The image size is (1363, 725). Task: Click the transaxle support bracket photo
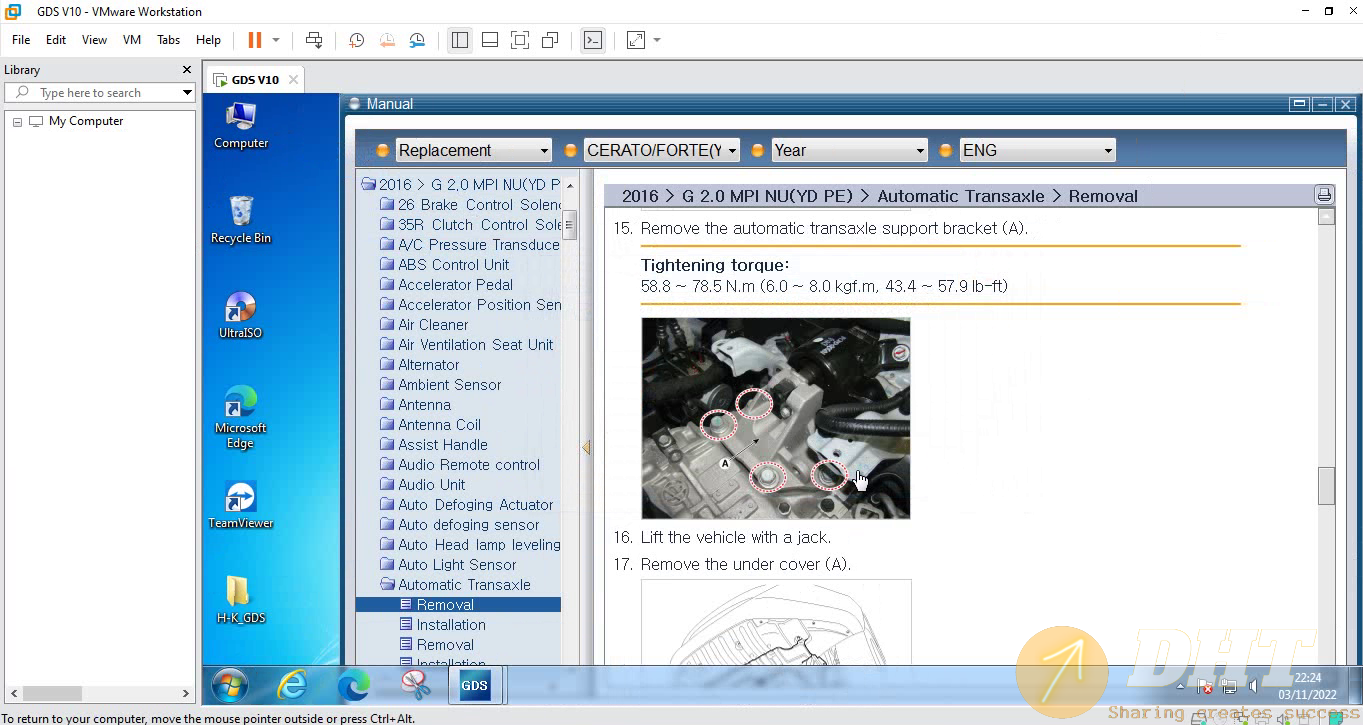click(x=776, y=418)
